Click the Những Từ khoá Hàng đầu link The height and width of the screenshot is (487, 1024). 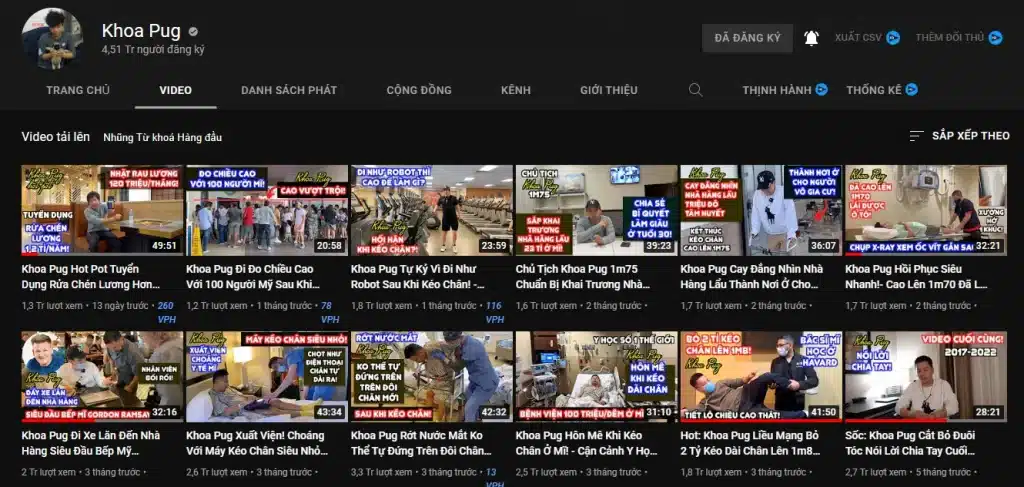click(x=163, y=137)
